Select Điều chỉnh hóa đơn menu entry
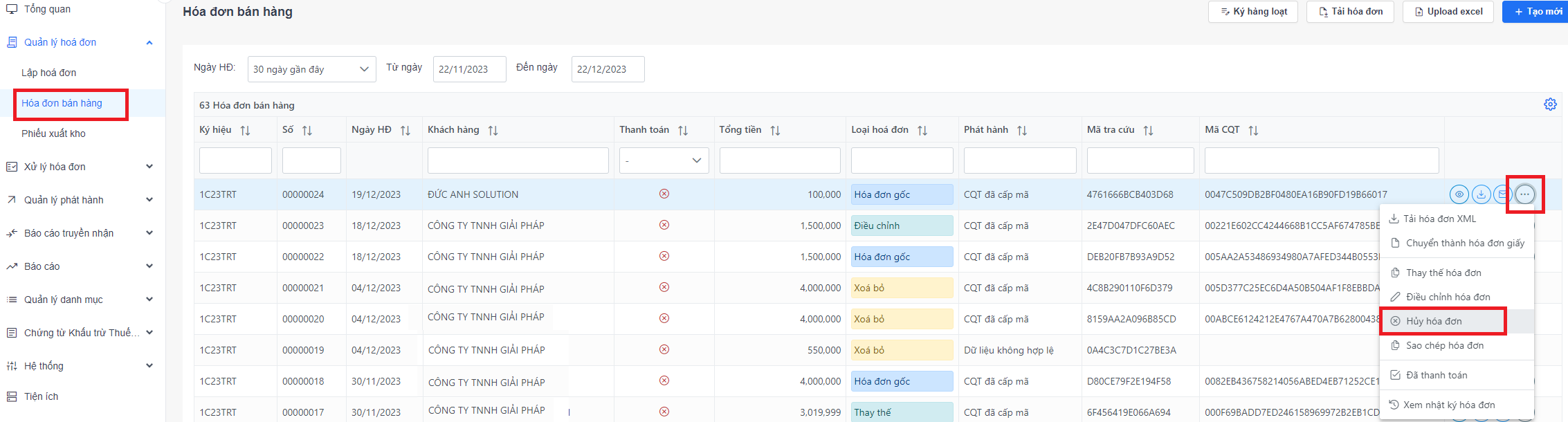Screen dimensions: 1568x422 1457,297
